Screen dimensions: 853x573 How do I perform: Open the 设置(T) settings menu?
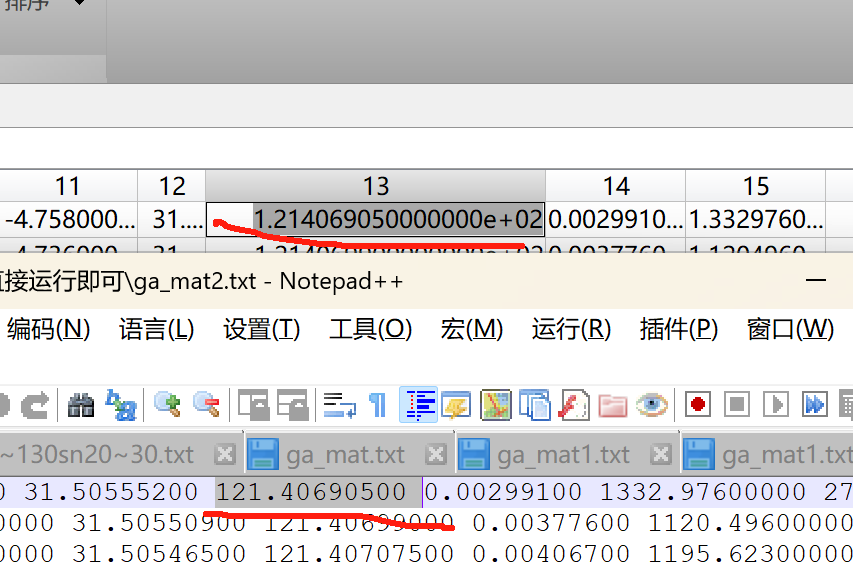(x=262, y=330)
